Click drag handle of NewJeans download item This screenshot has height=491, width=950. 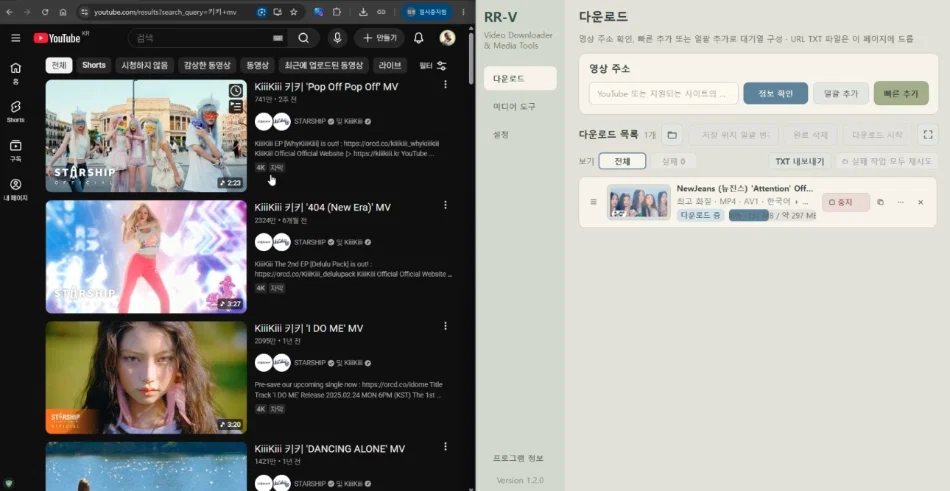click(x=593, y=202)
